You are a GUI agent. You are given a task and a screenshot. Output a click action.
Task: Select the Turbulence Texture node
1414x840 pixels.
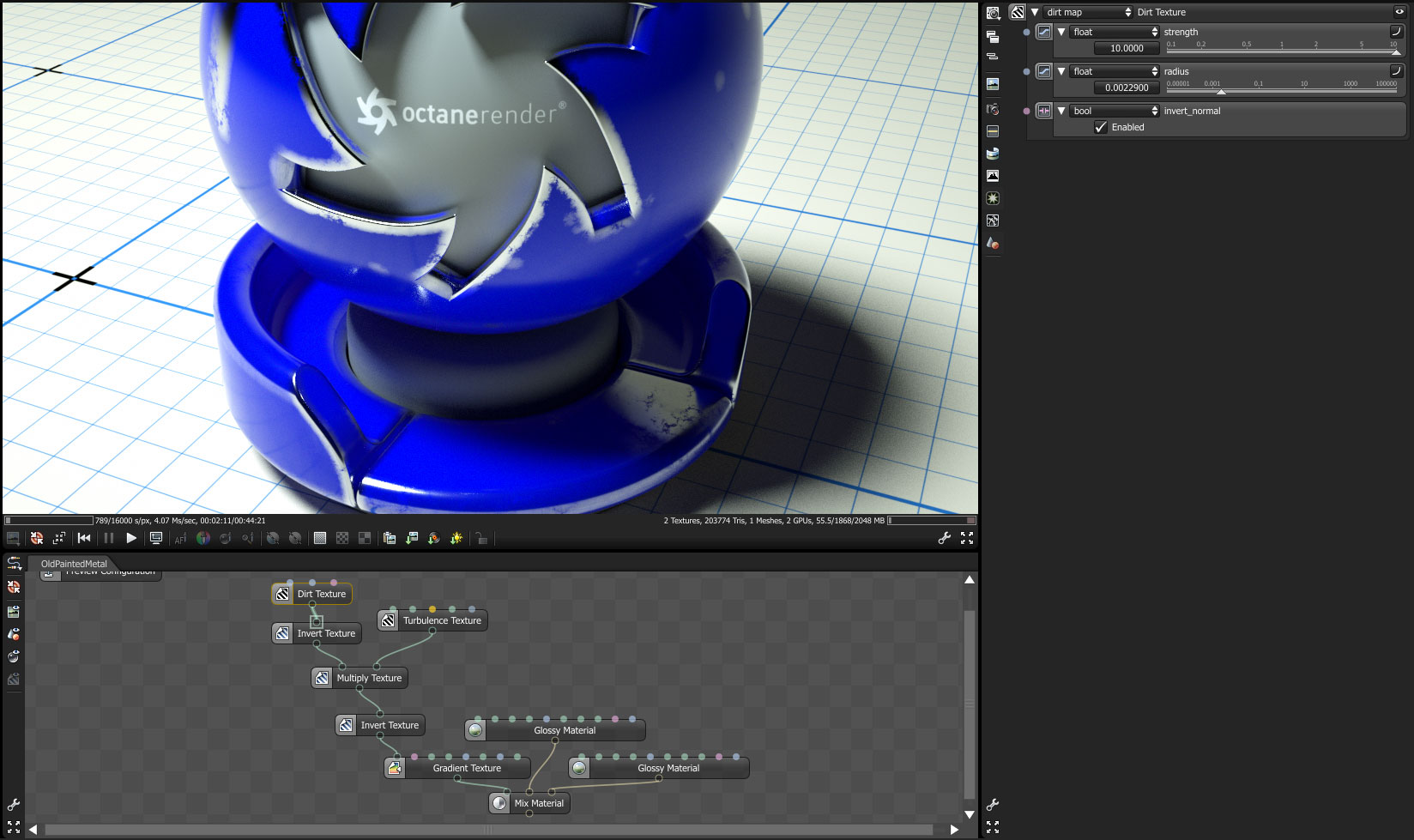[x=432, y=620]
